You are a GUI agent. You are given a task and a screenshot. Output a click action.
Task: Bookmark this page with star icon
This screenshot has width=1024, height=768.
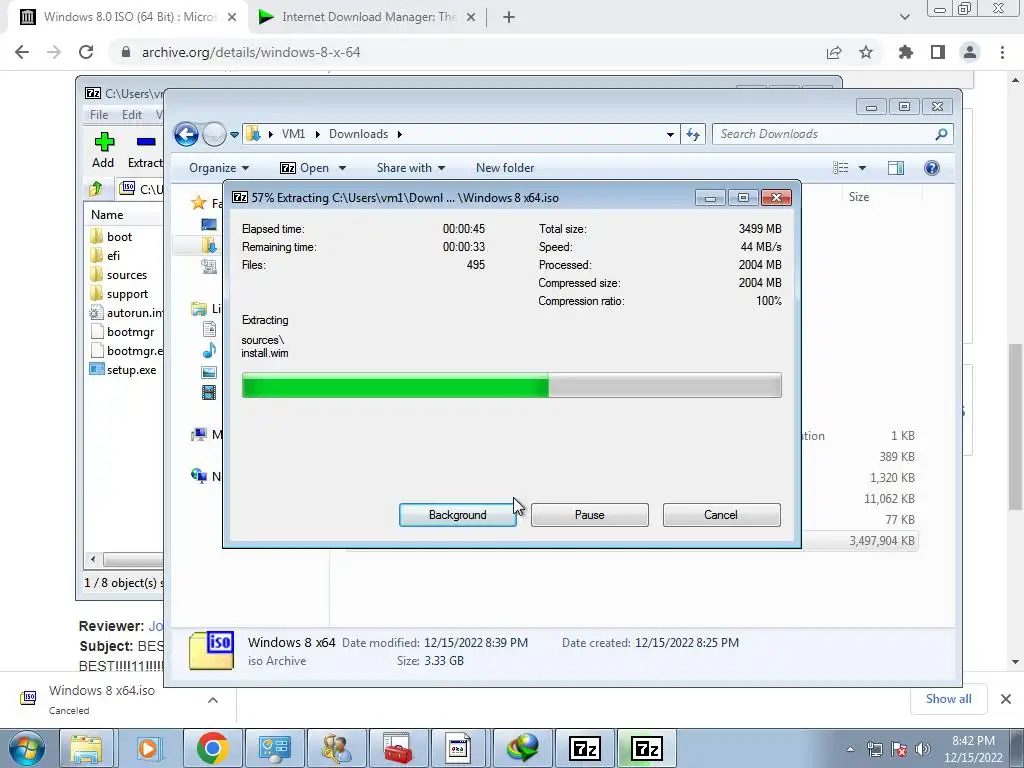coord(866,52)
